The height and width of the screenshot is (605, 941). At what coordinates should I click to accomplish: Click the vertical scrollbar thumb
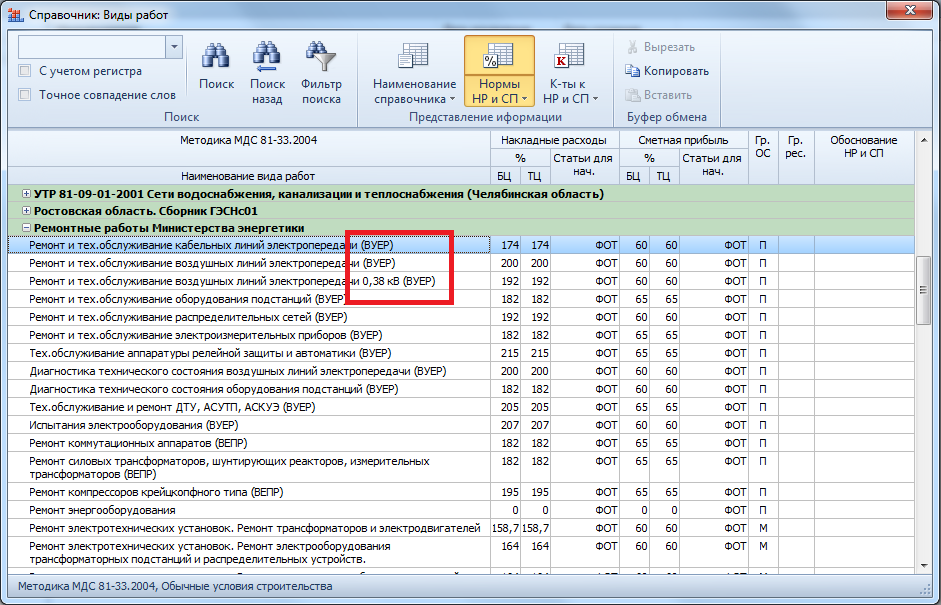(923, 291)
